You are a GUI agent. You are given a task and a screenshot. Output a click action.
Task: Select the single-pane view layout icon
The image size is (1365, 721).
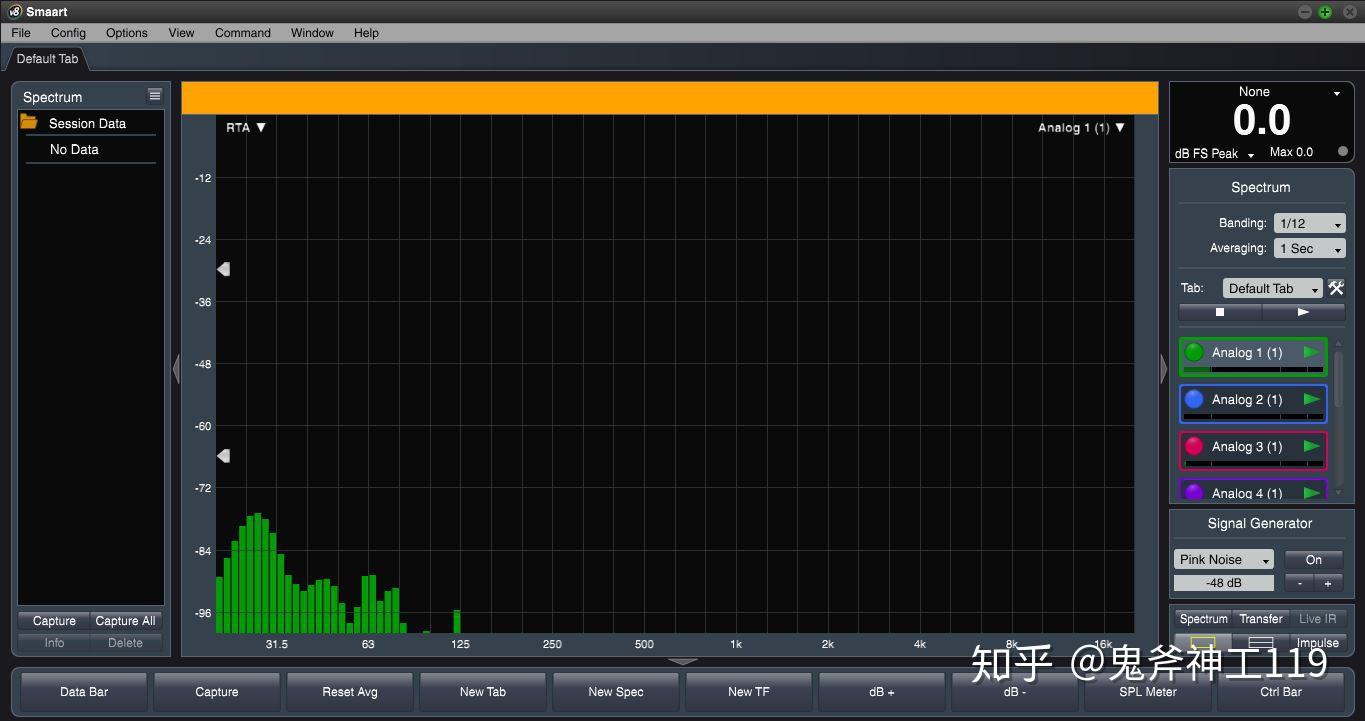[1204, 642]
